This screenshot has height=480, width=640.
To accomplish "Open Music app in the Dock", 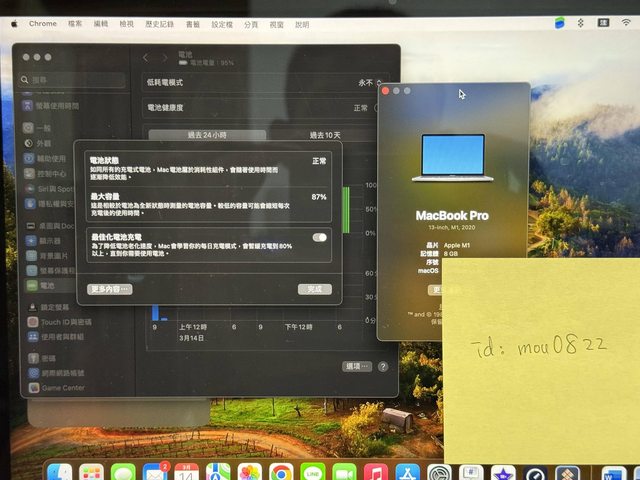I will tap(376, 473).
